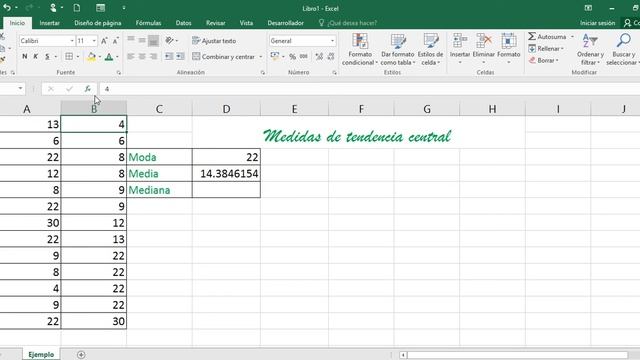The width and height of the screenshot is (640, 360).
Task: Open the borders dropdown arrow
Action: point(78,57)
